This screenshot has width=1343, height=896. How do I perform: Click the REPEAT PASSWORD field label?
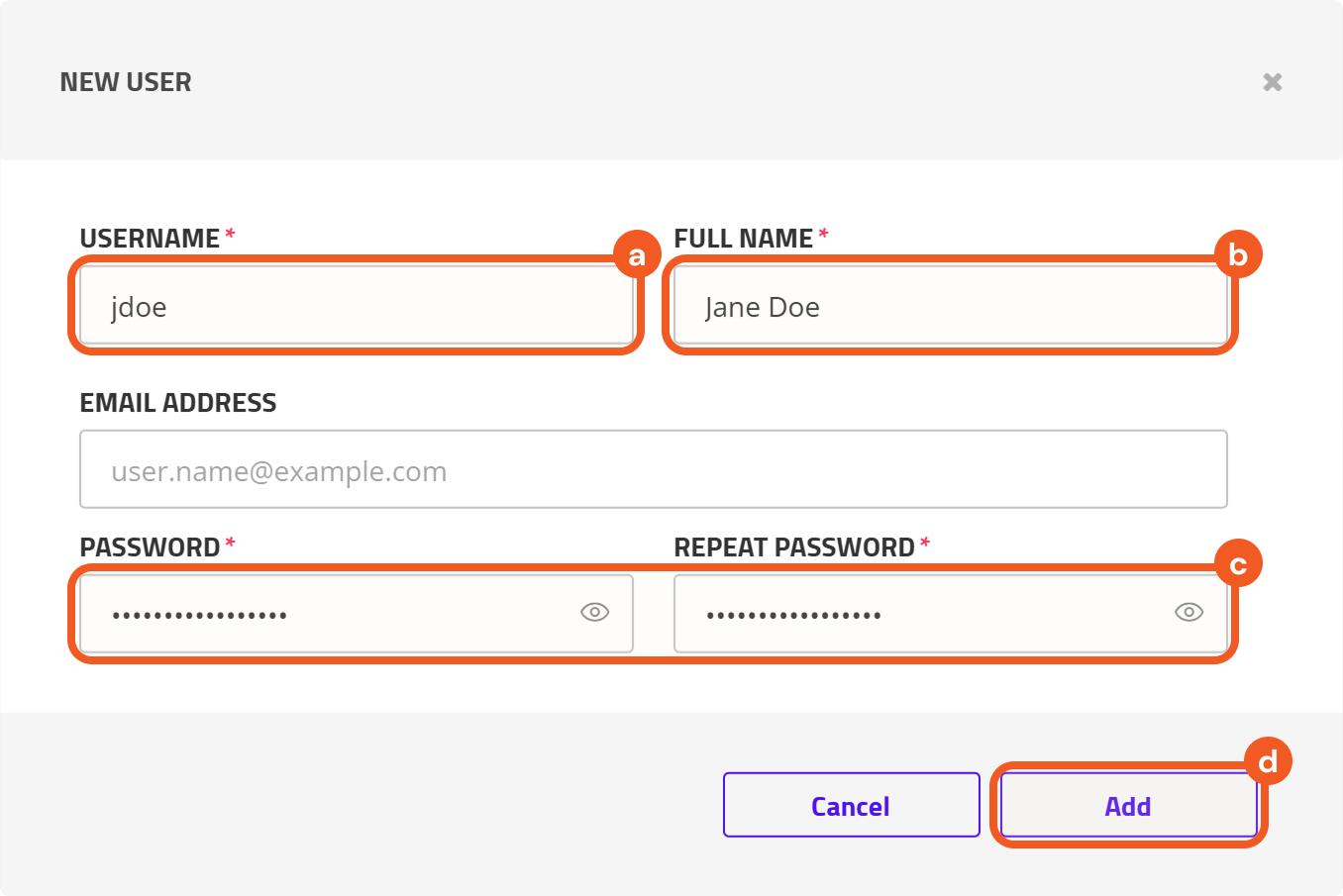pos(794,548)
